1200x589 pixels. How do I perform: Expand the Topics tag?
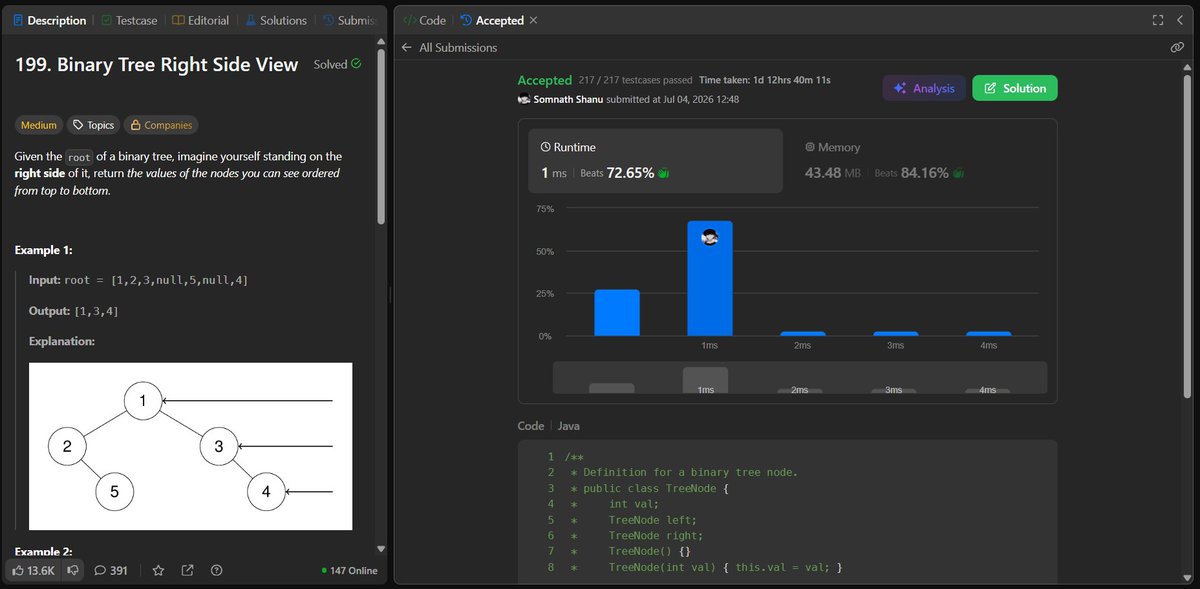tap(92, 125)
